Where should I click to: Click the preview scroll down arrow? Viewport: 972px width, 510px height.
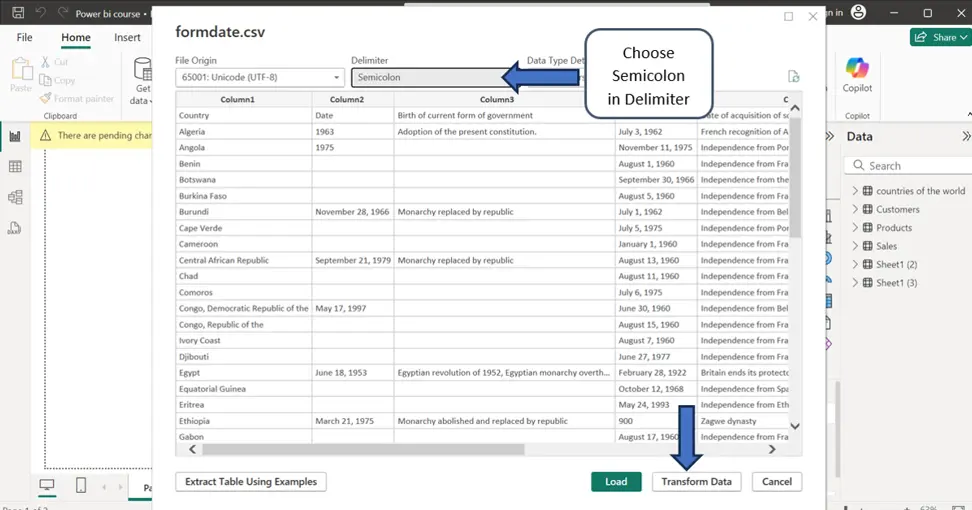[x=795, y=426]
